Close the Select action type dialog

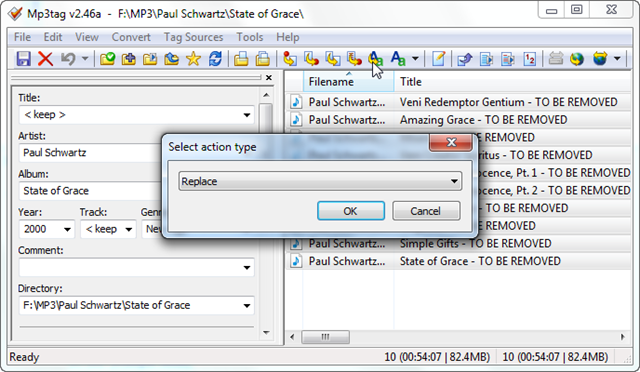pos(451,142)
